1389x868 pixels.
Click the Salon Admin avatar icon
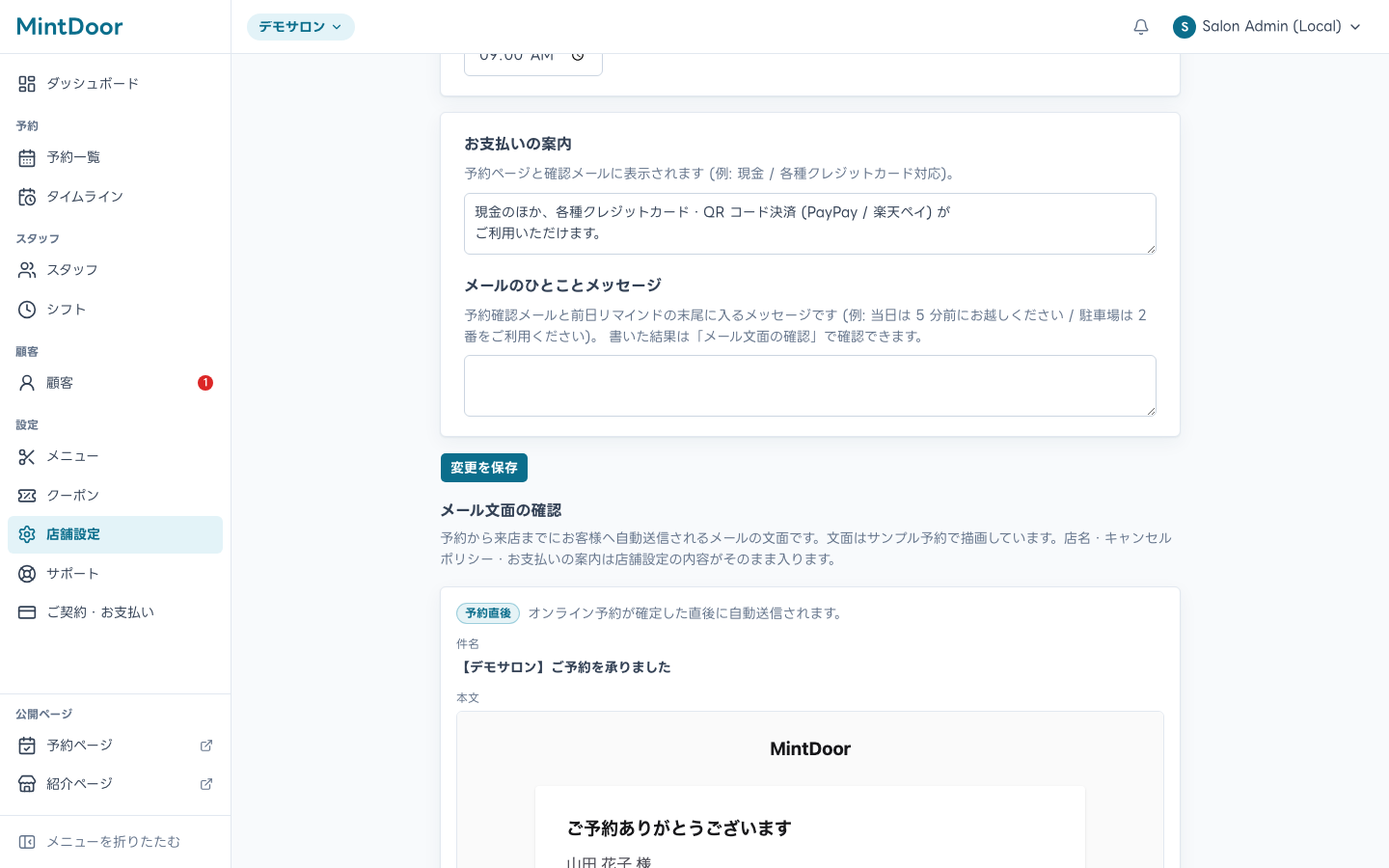point(1185,27)
